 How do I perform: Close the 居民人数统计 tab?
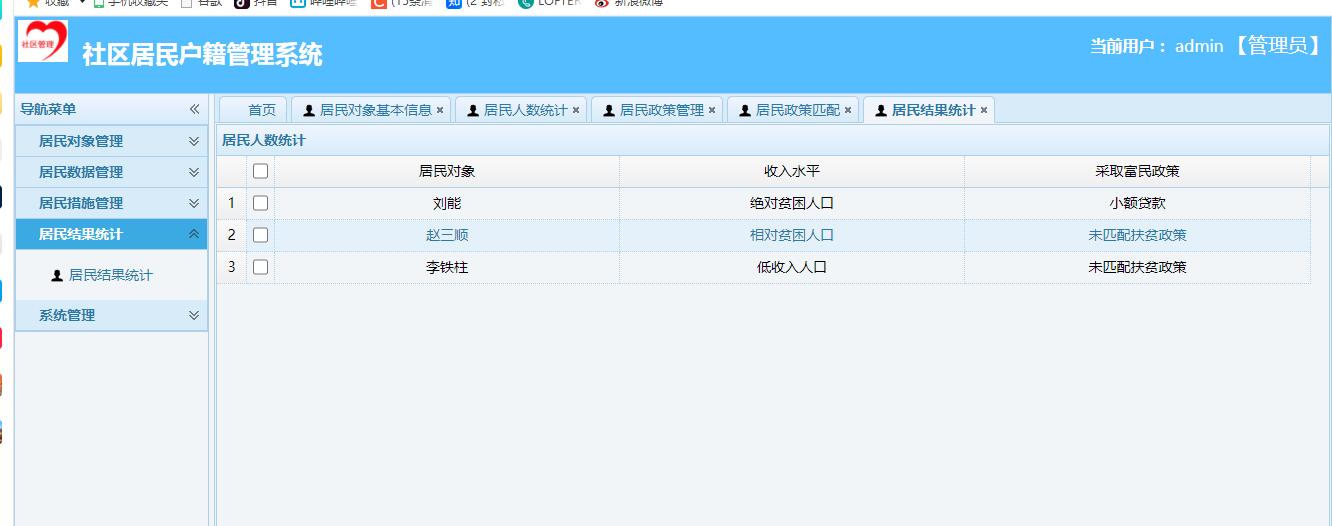[576, 110]
